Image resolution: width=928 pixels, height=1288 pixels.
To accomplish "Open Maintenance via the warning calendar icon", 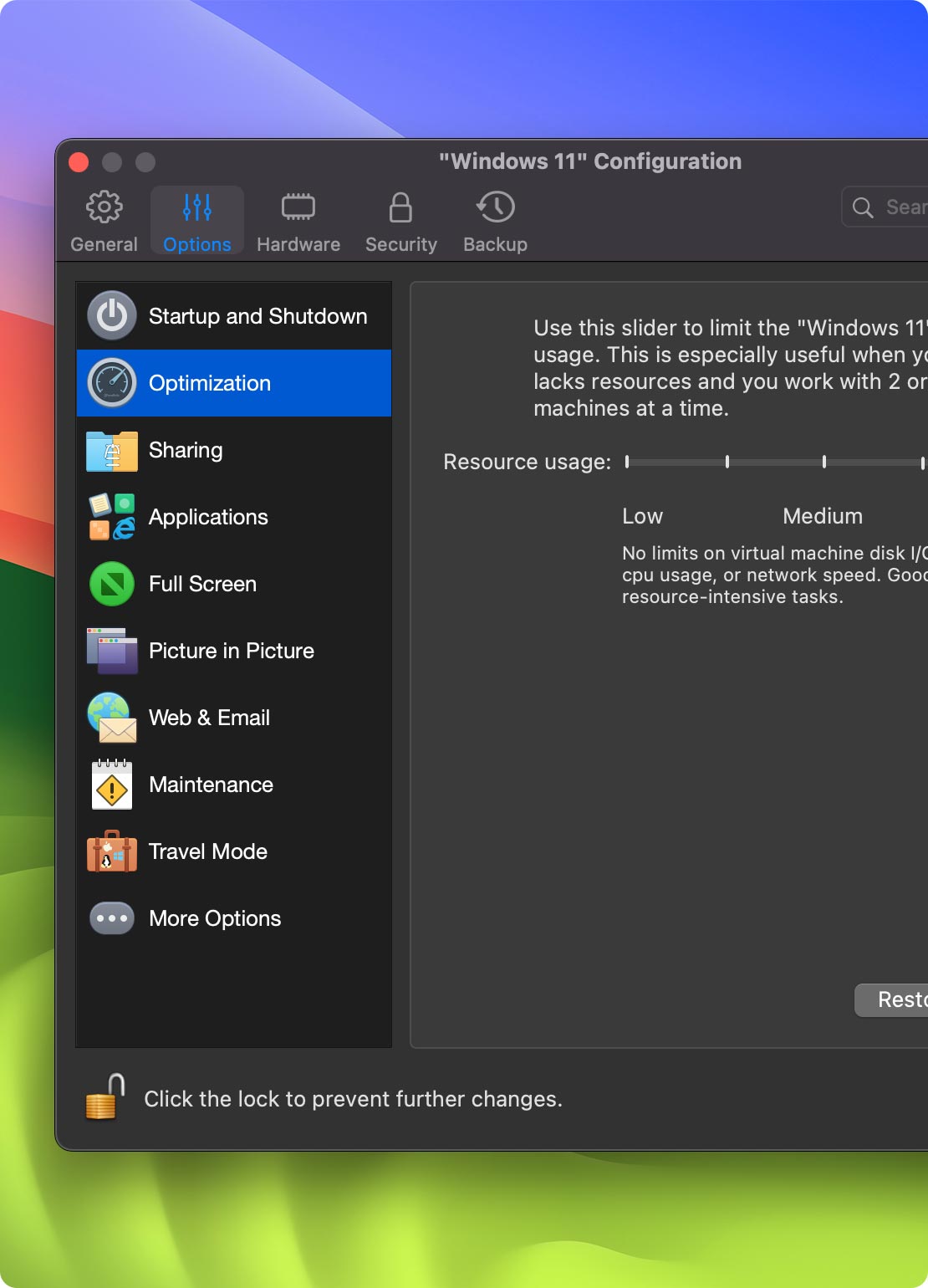I will click(x=111, y=785).
